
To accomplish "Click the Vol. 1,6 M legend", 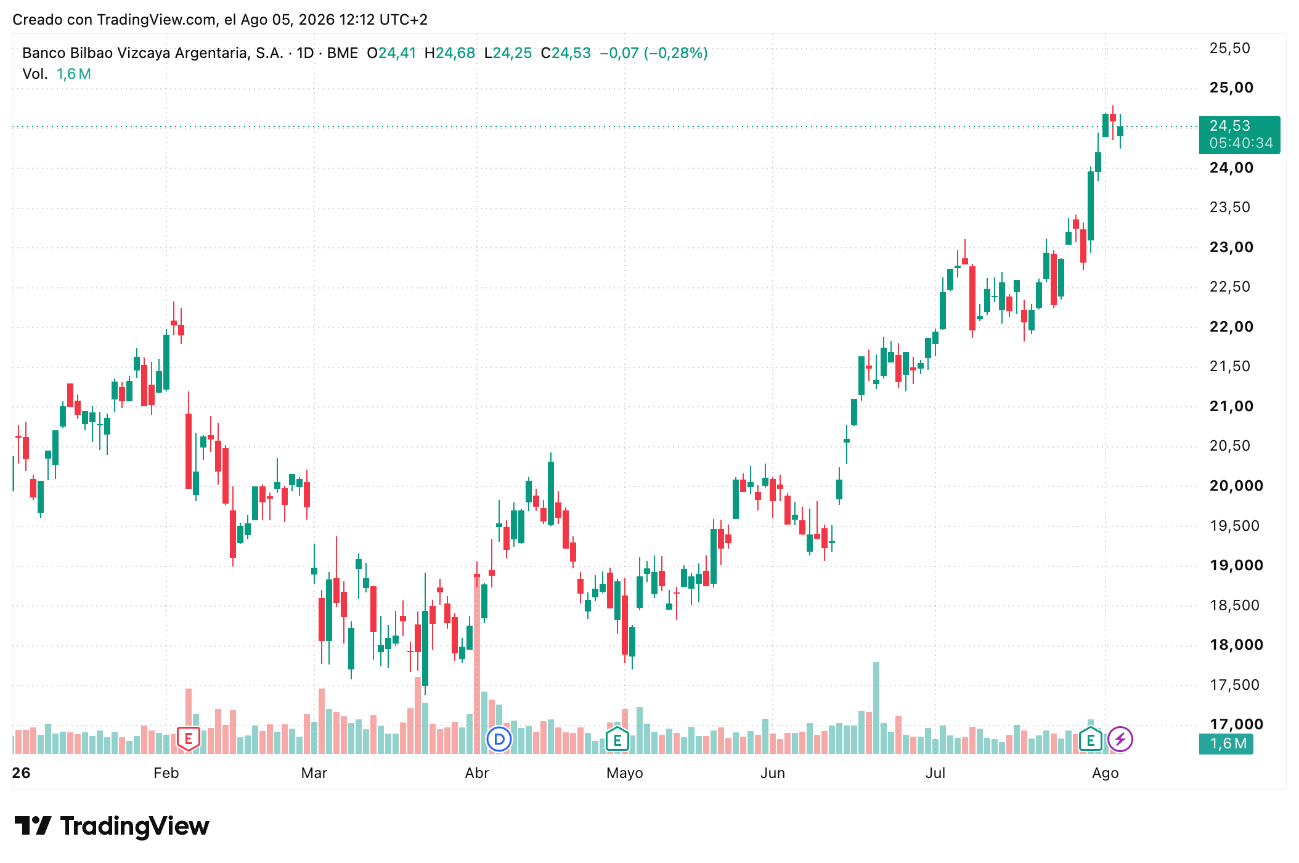I will [57, 74].
